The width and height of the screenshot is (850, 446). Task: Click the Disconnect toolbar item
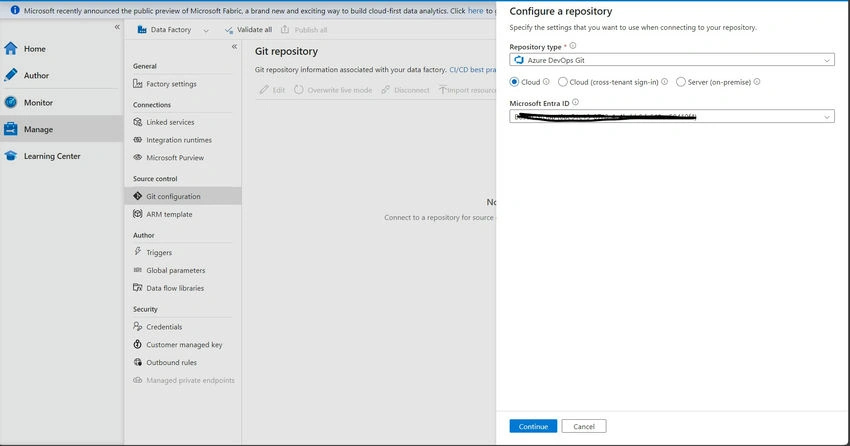405,90
